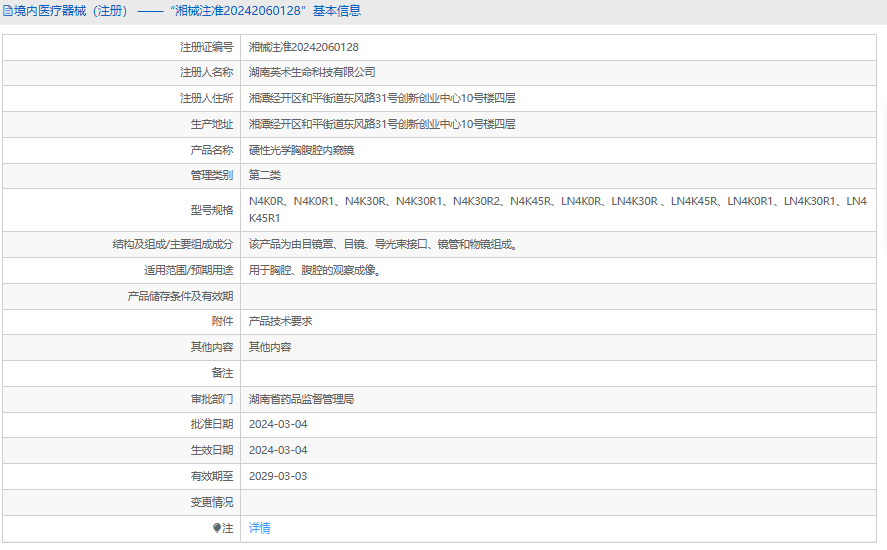
Task: Click the 变更情况 label
Action: coord(212,502)
